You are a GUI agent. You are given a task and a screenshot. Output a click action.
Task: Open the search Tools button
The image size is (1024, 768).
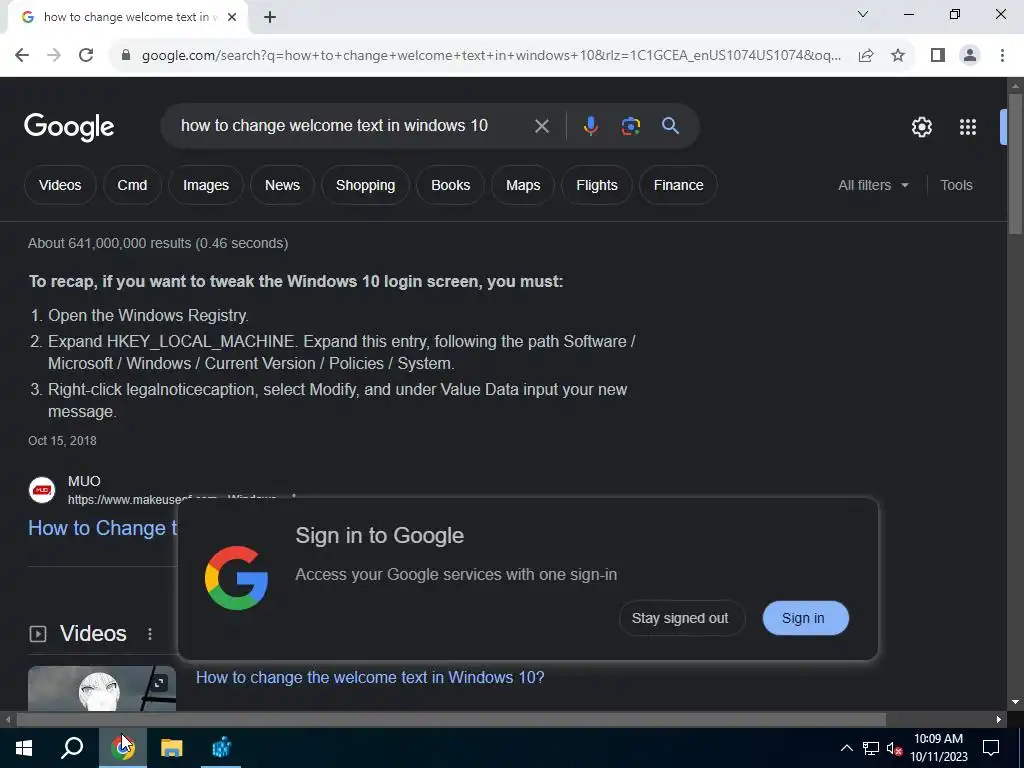(x=956, y=185)
